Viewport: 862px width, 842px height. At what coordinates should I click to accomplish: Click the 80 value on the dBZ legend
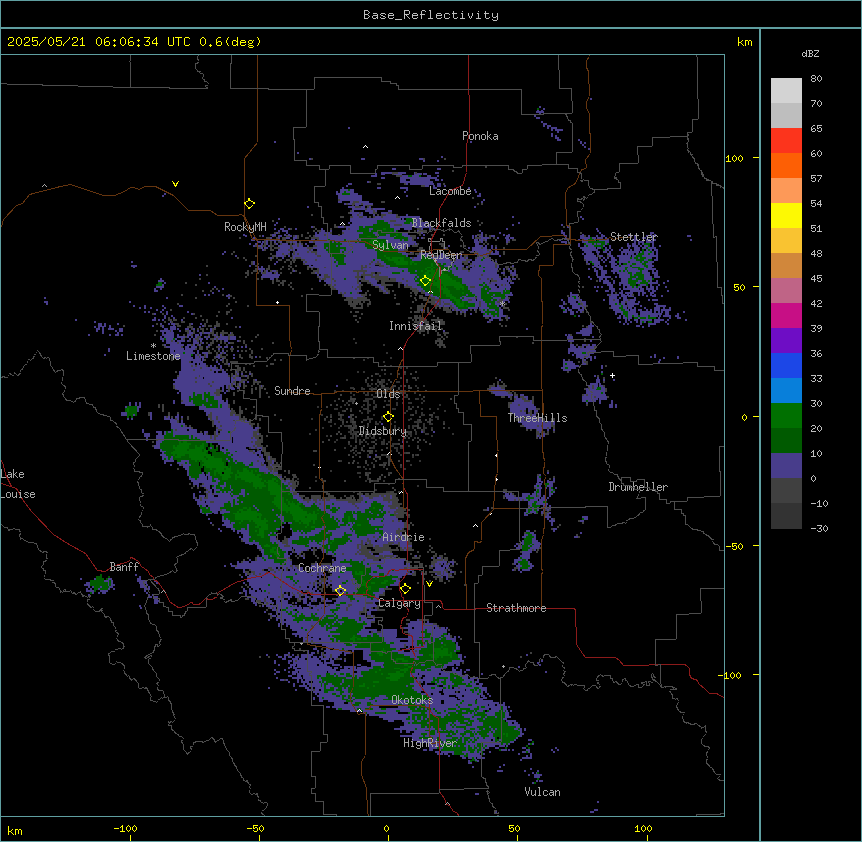(x=816, y=79)
